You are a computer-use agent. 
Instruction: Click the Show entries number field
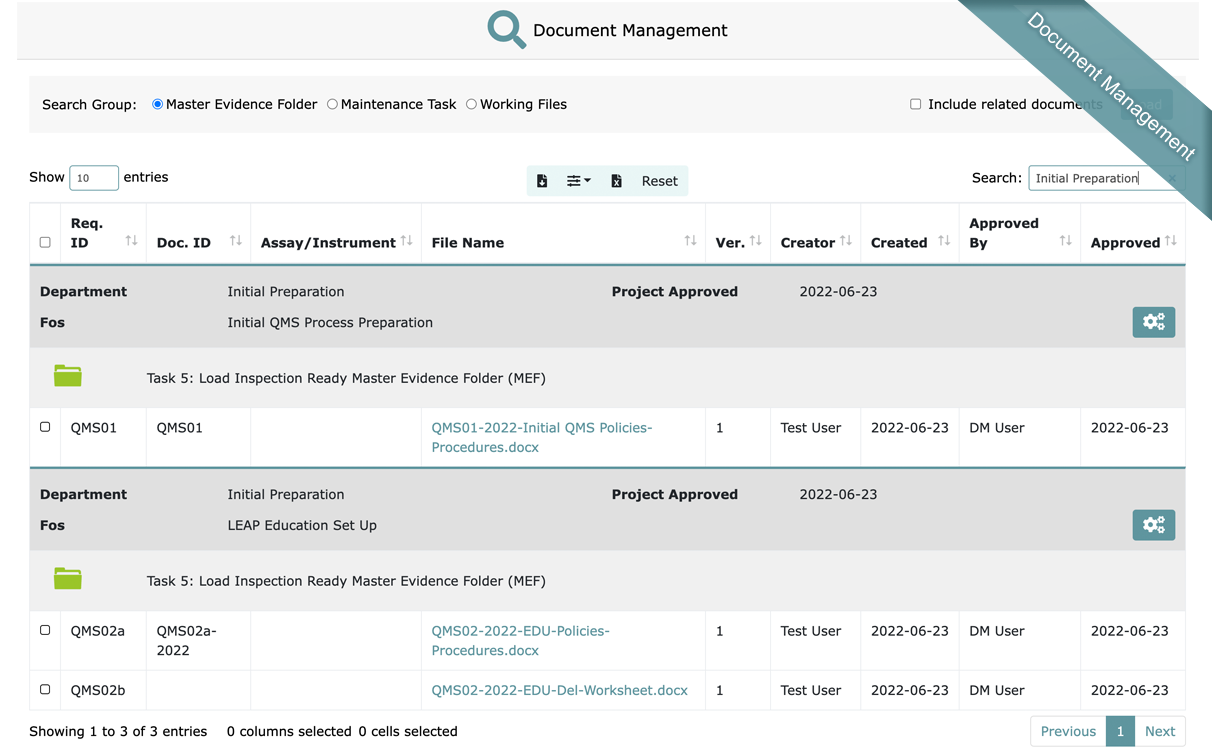coord(94,178)
